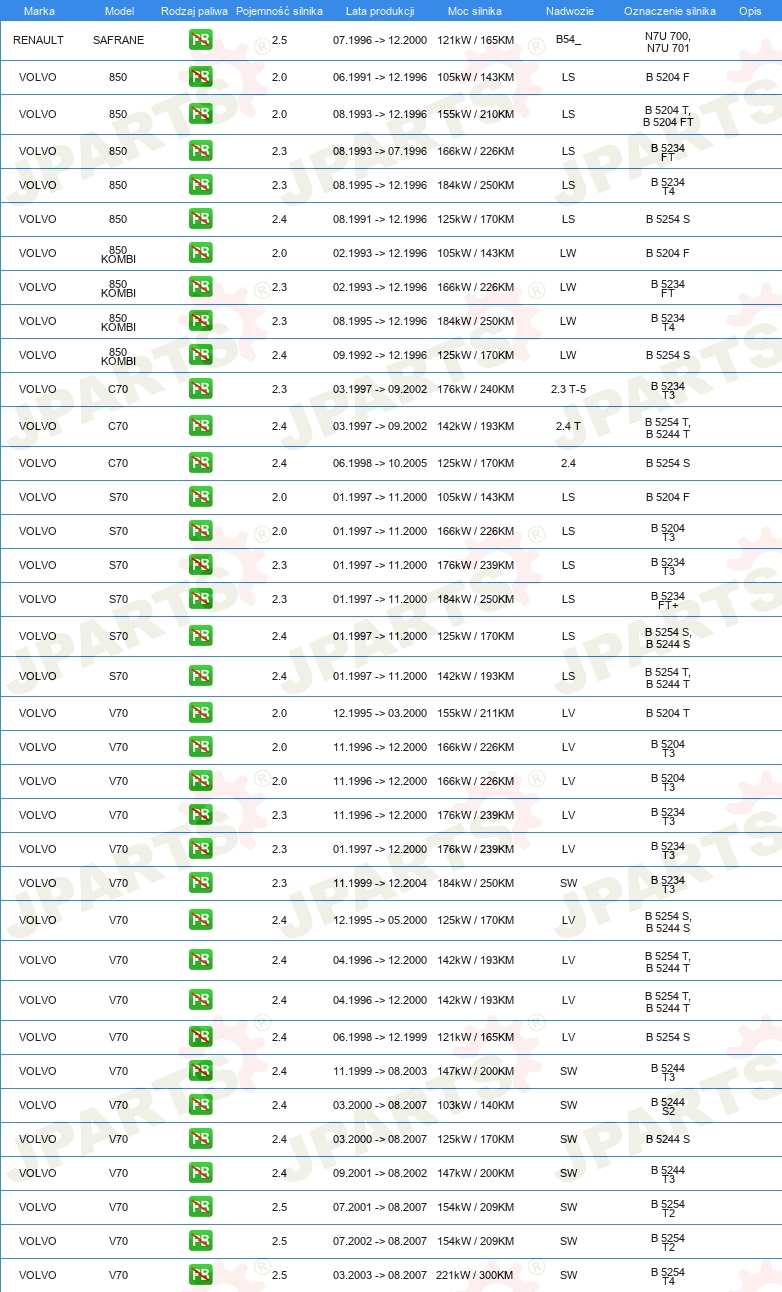Click fuel icon for 850 KOMBI 105kW / 143KM row

click(x=200, y=253)
